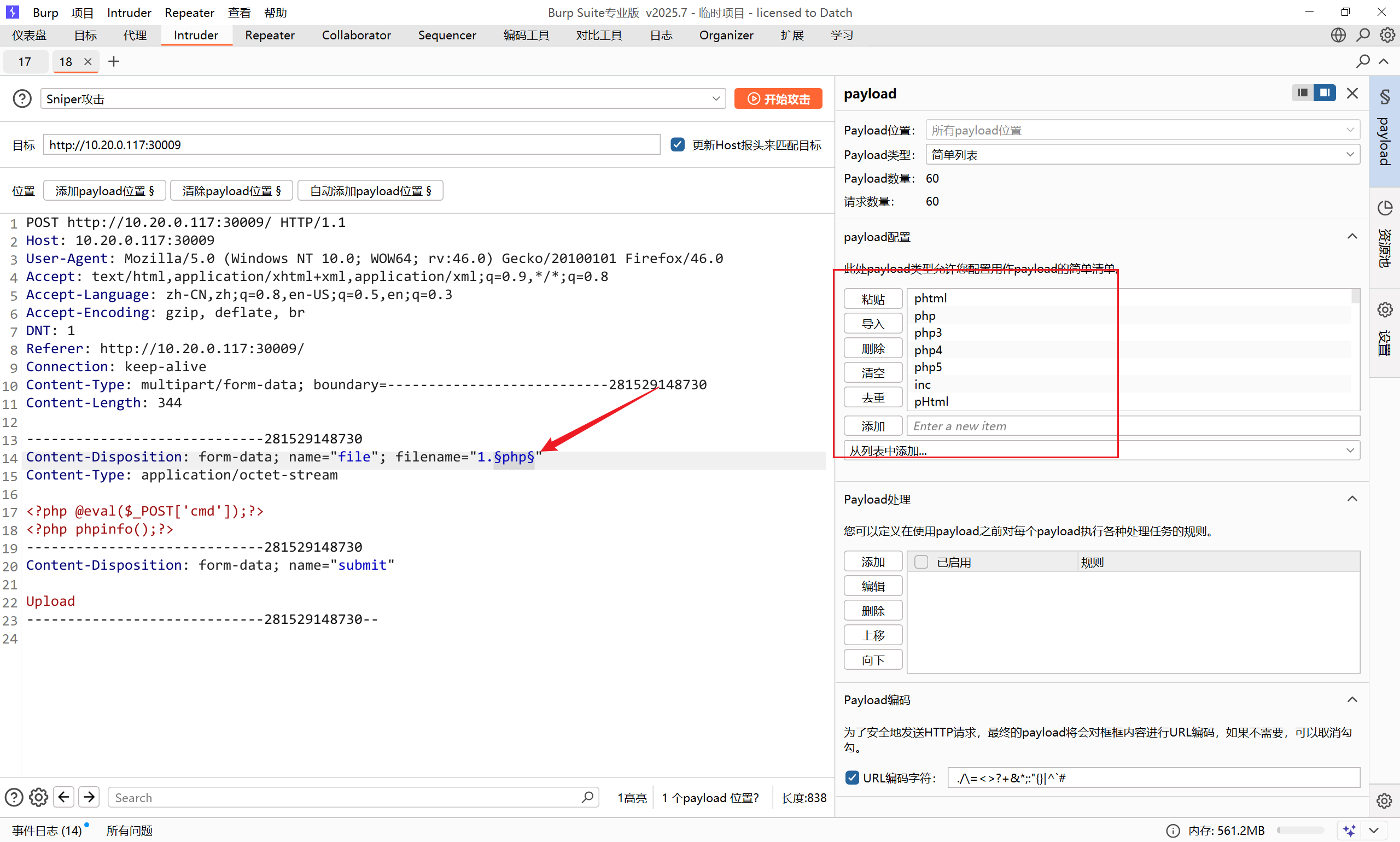This screenshot has width=1400, height=842.
Task: Open the 资源池 side panel icon
Action: click(x=1385, y=208)
